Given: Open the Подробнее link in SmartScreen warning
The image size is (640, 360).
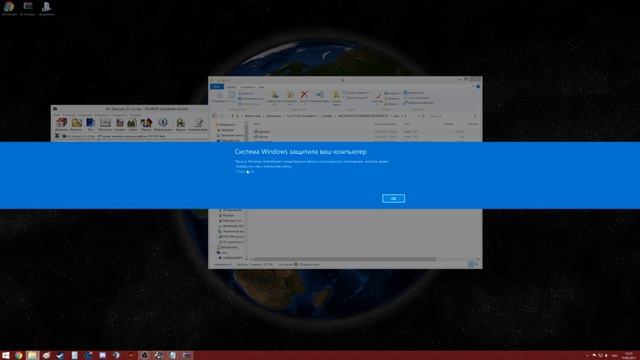Looking at the screenshot, I should coord(245,172).
